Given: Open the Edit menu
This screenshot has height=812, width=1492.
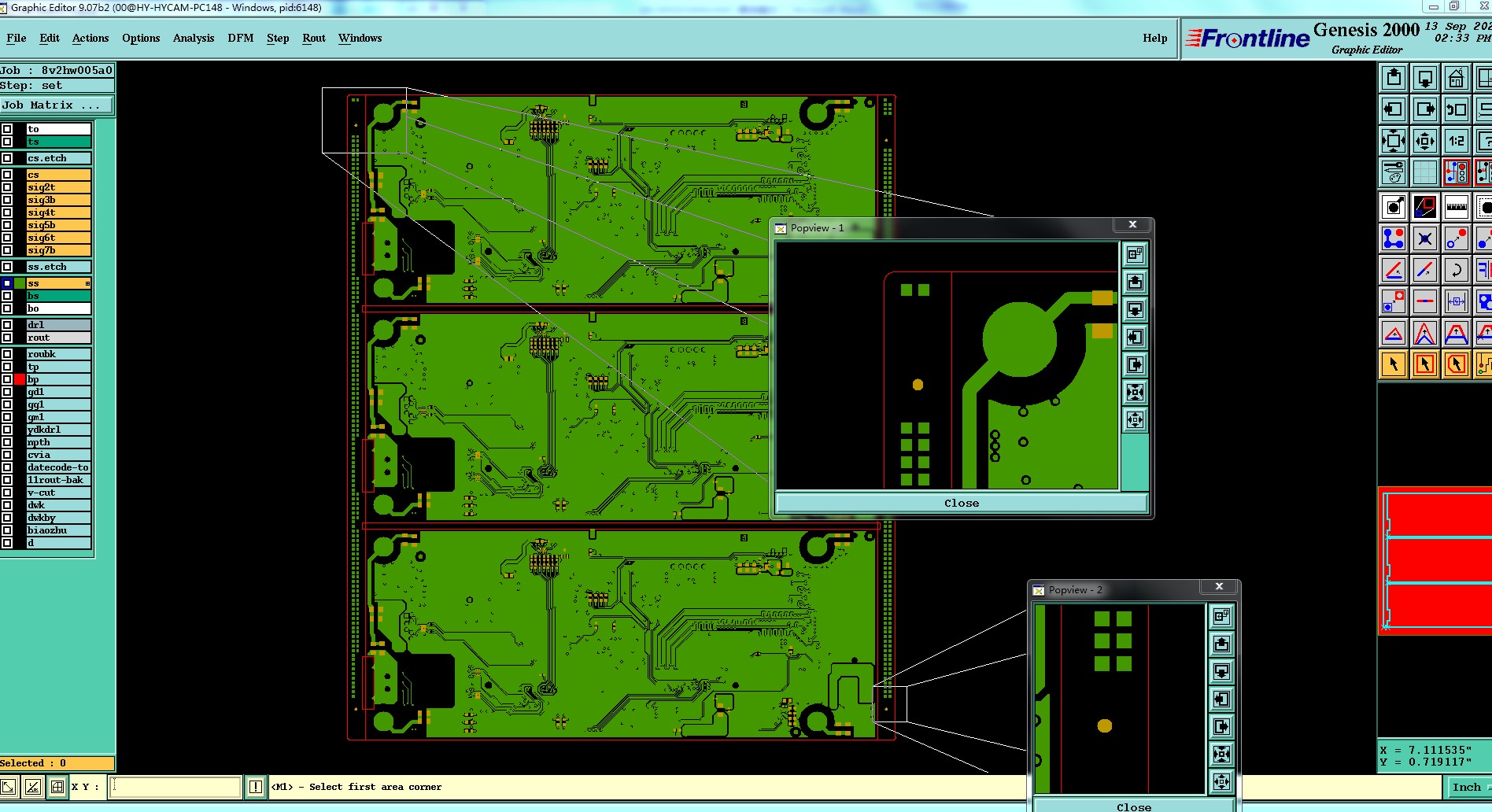Looking at the screenshot, I should tap(50, 38).
